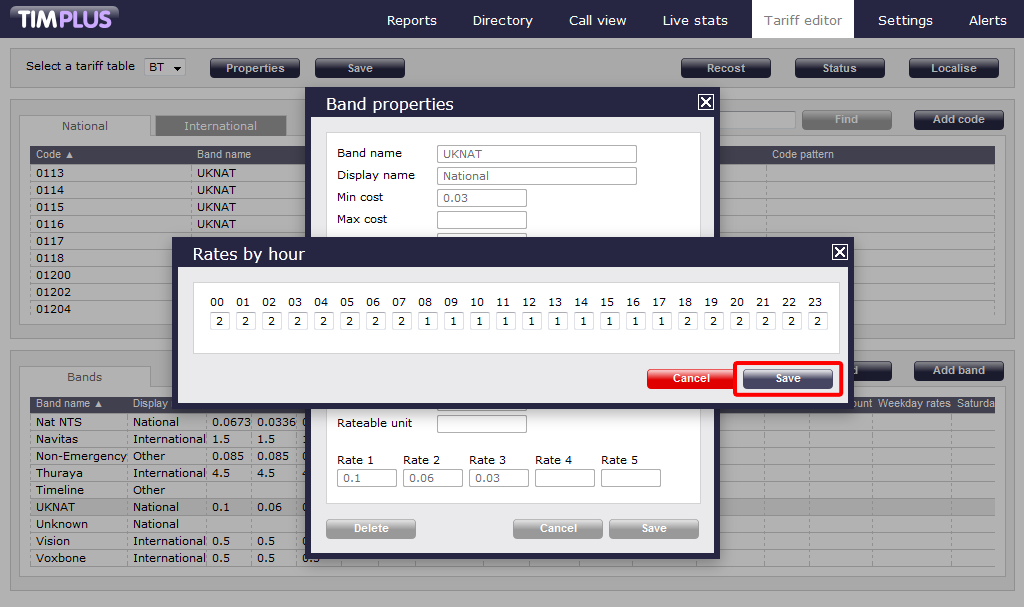This screenshot has height=607, width=1024.
Task: Sort bands by Band name header
Action: coord(69,404)
